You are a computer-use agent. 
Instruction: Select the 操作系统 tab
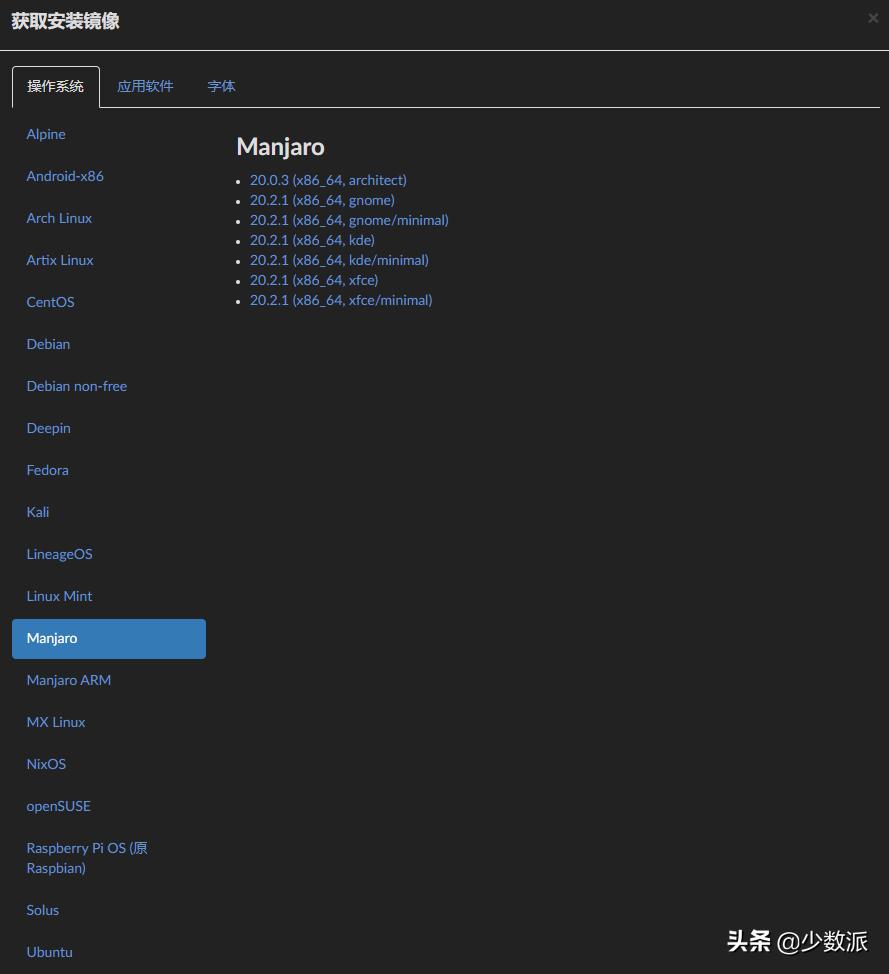56,87
